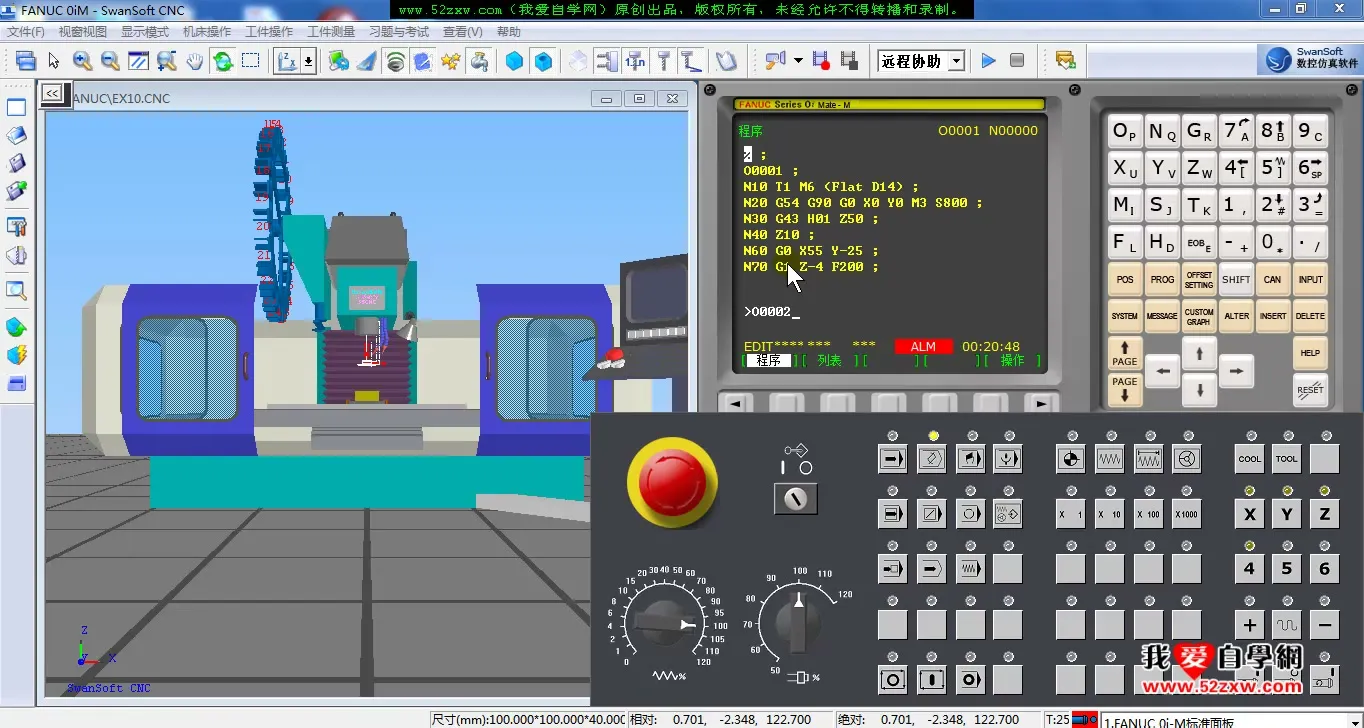Expand the view axis ZX dropdown arrow
The height and width of the screenshot is (728, 1364).
point(308,61)
